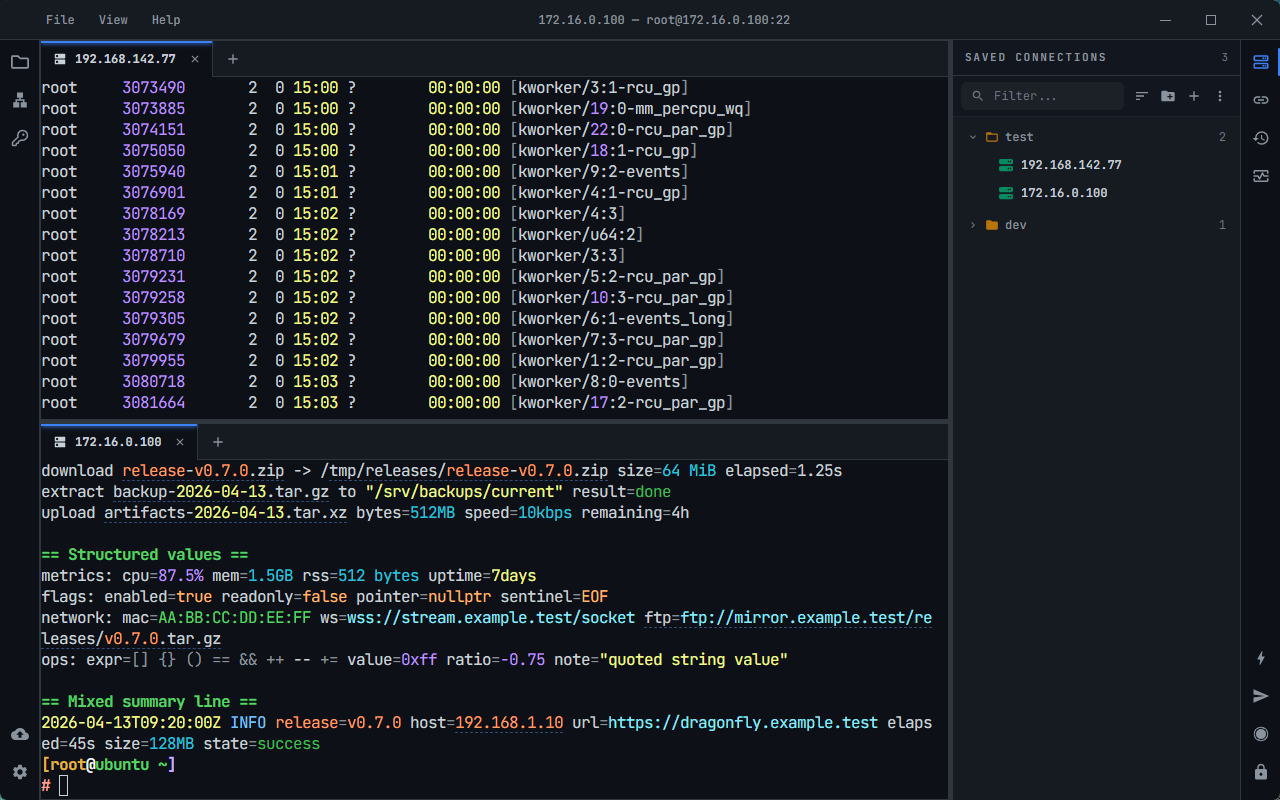Open the wss://stream.example.test/socket link
The image size is (1280, 800).
tap(491, 618)
